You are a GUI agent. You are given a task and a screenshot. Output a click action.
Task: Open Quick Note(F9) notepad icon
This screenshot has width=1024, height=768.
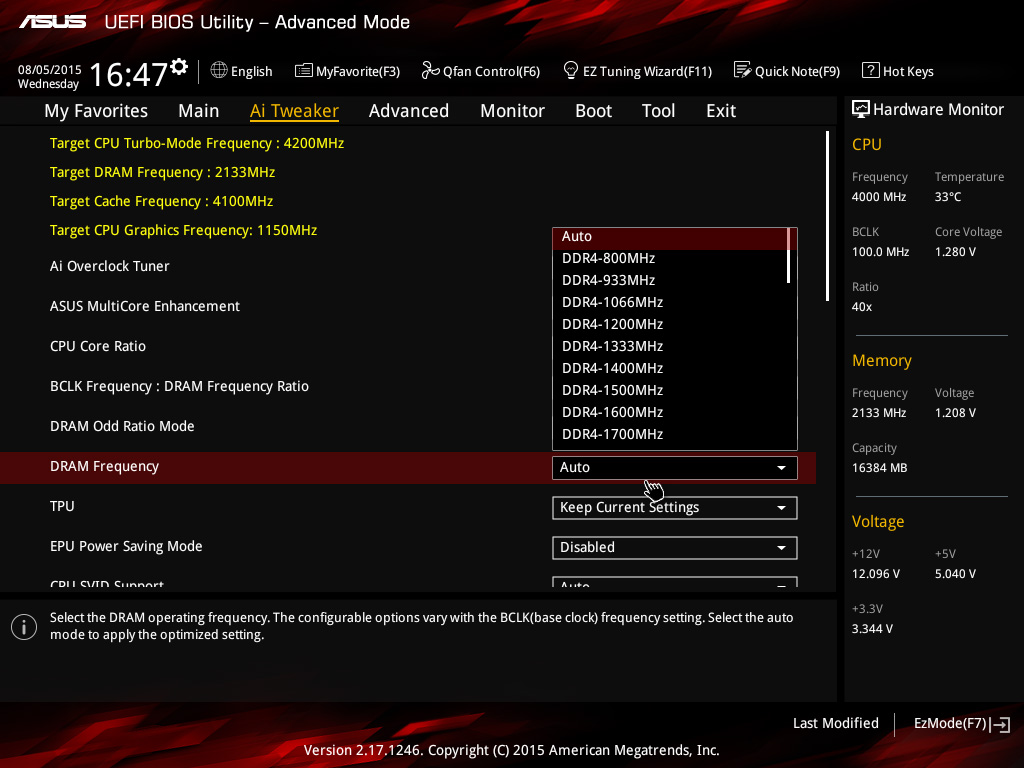742,70
